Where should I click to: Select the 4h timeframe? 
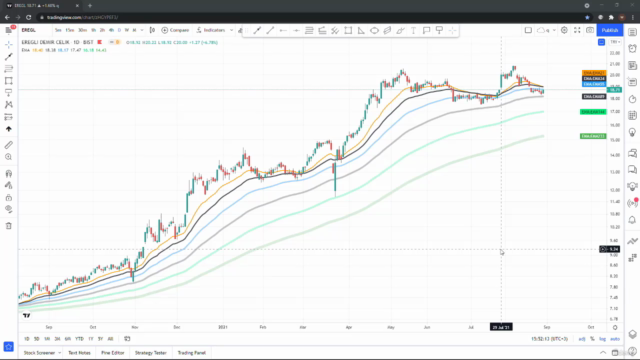[x=111, y=30]
